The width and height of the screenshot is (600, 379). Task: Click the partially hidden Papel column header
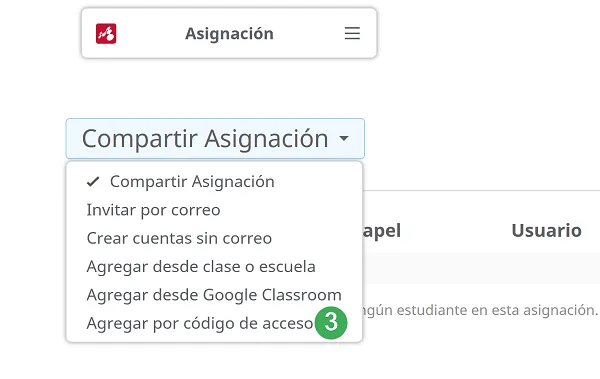(382, 231)
